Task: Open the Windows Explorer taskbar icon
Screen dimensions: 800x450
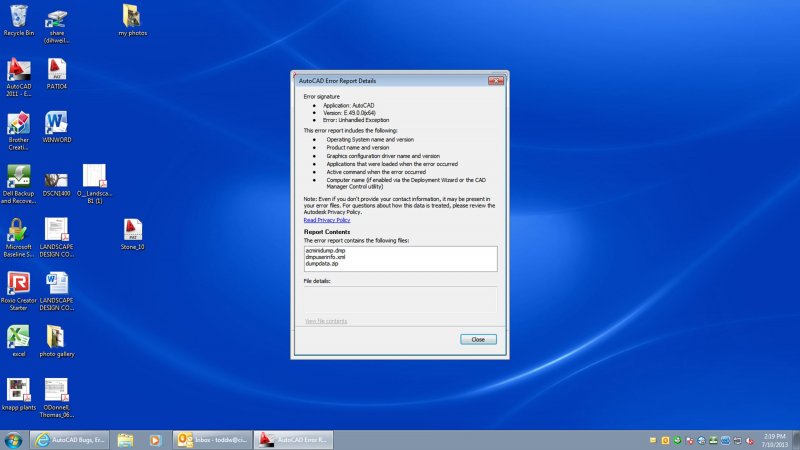Action: (126, 440)
